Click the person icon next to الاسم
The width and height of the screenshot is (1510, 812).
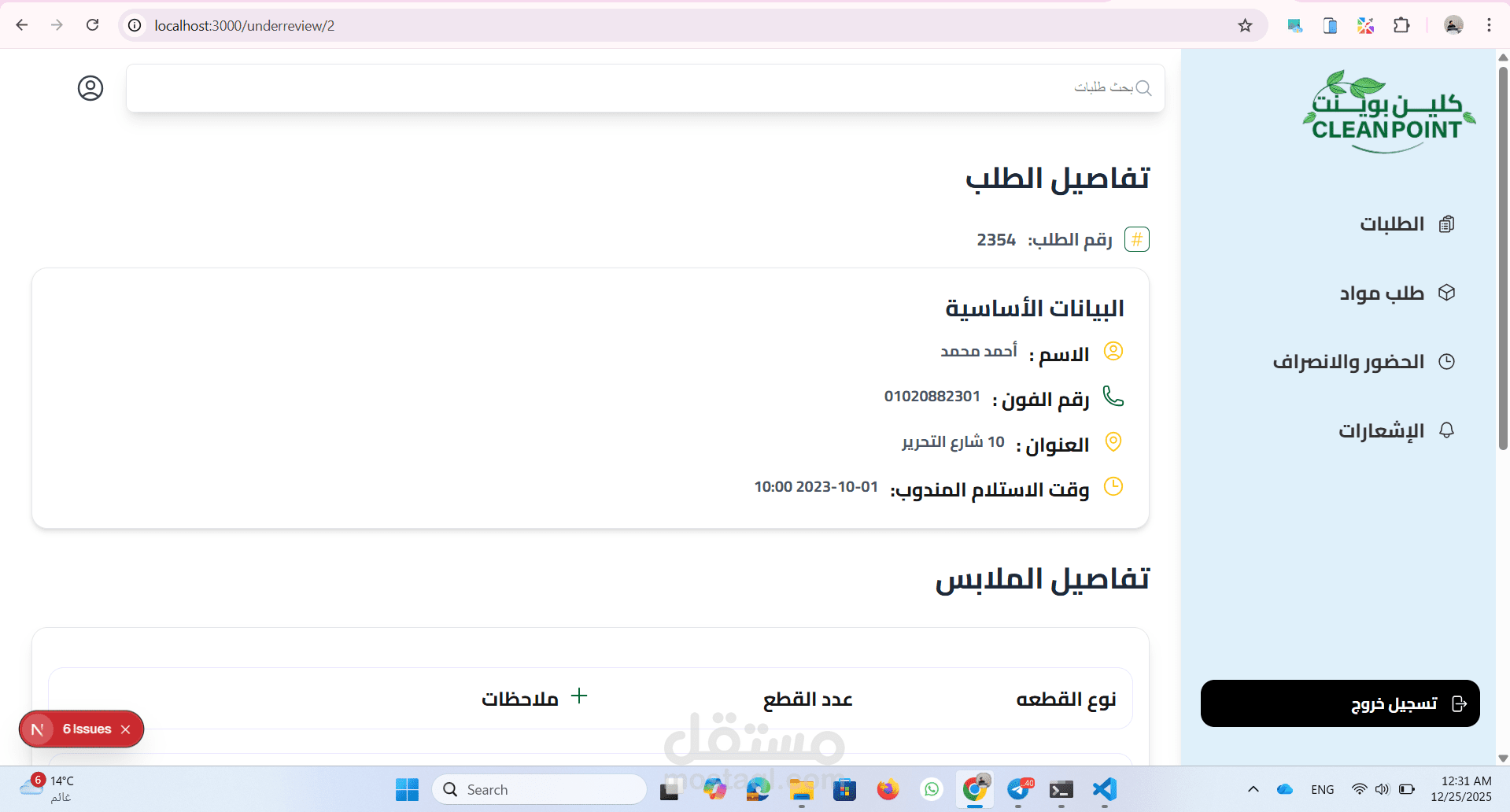[x=1113, y=351]
